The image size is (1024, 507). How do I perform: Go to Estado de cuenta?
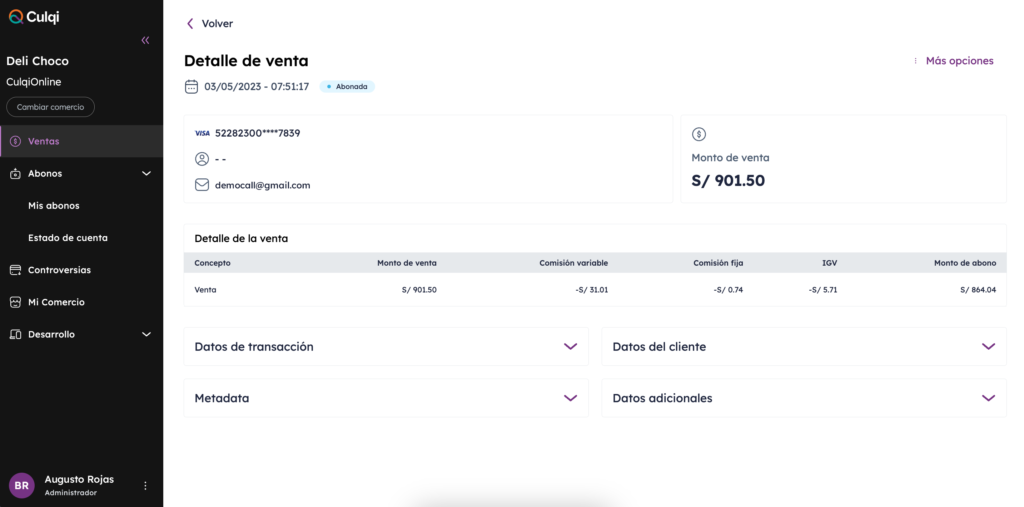(68, 238)
